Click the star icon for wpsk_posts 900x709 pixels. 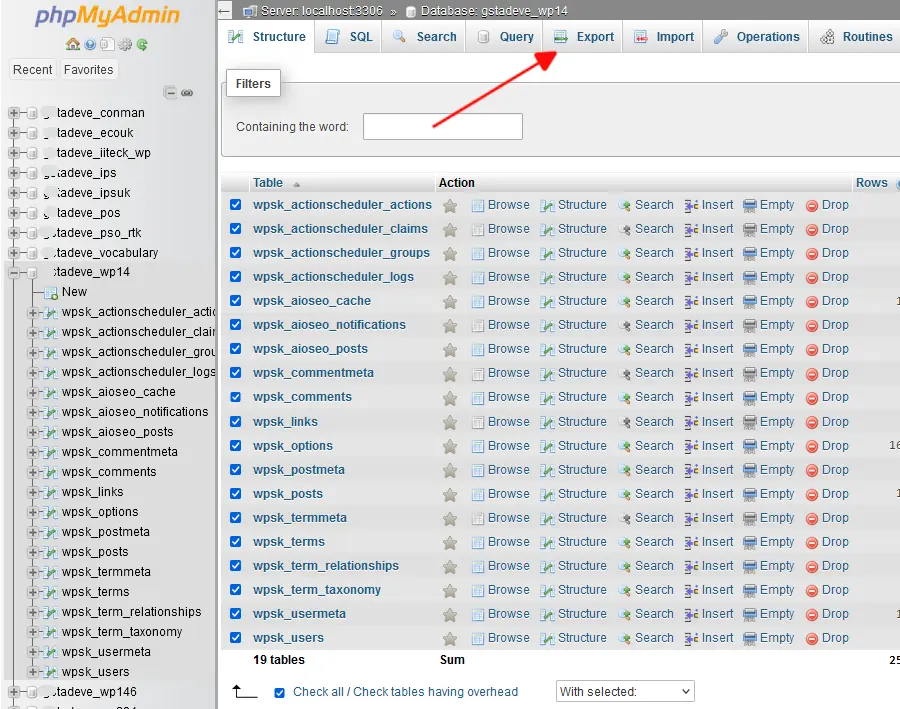(x=450, y=494)
